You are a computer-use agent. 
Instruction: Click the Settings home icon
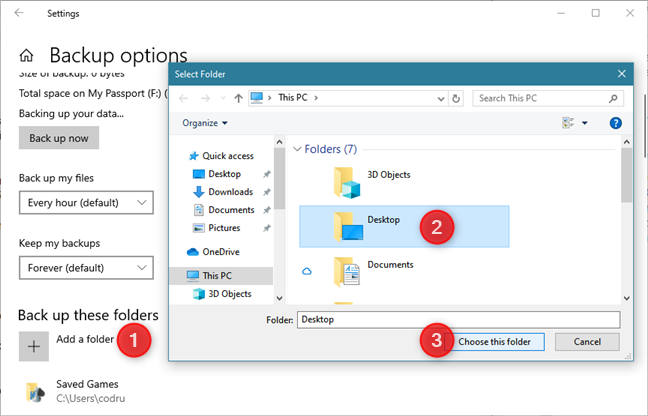click(x=27, y=56)
